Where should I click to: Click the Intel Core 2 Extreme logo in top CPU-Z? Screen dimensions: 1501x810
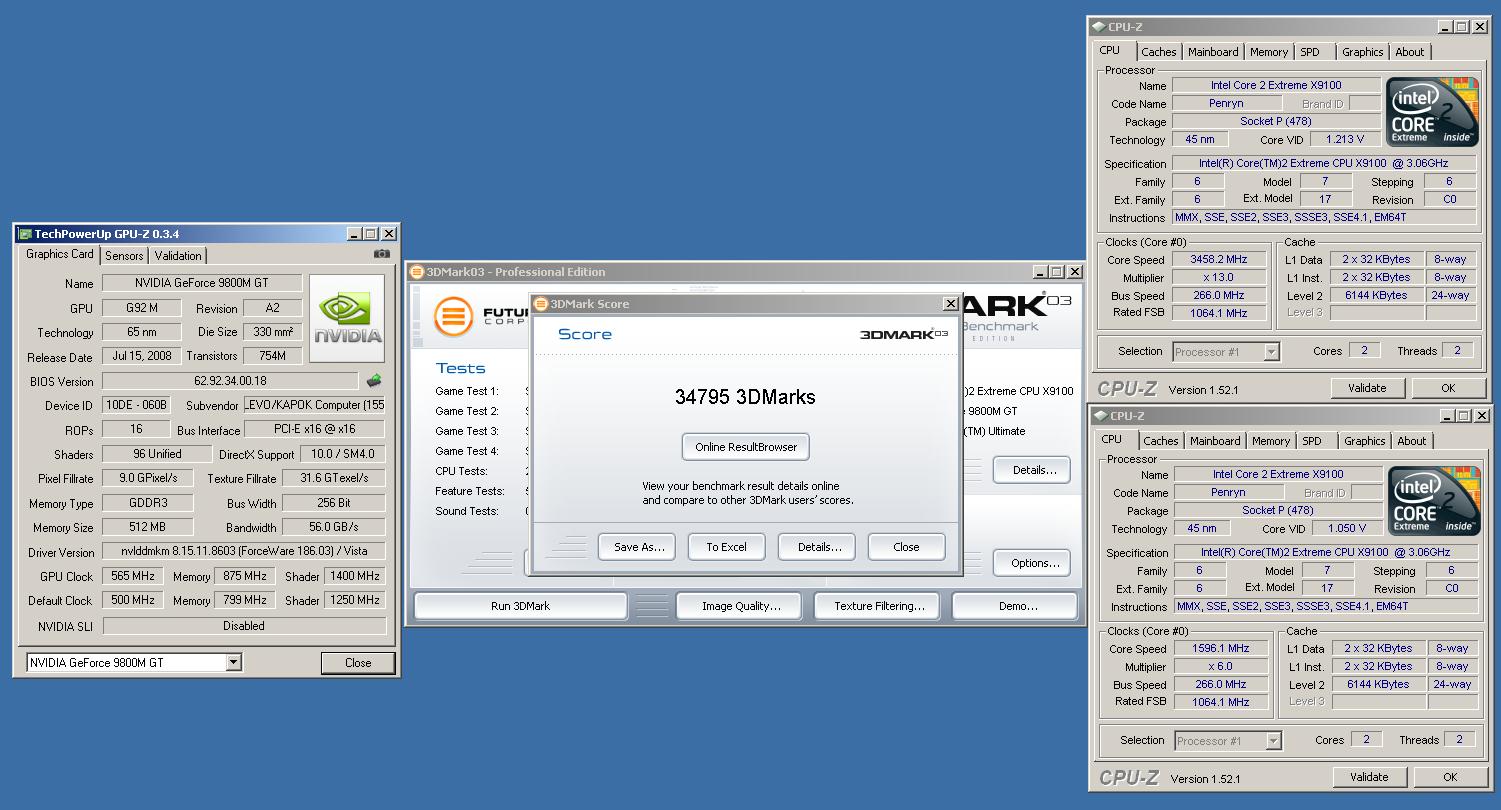coord(1432,111)
